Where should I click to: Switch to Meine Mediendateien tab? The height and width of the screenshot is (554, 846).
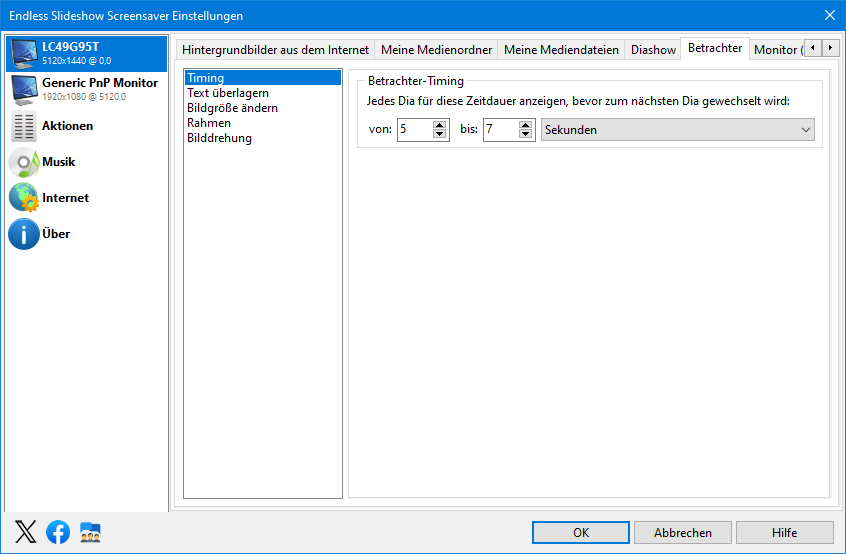coord(561,50)
